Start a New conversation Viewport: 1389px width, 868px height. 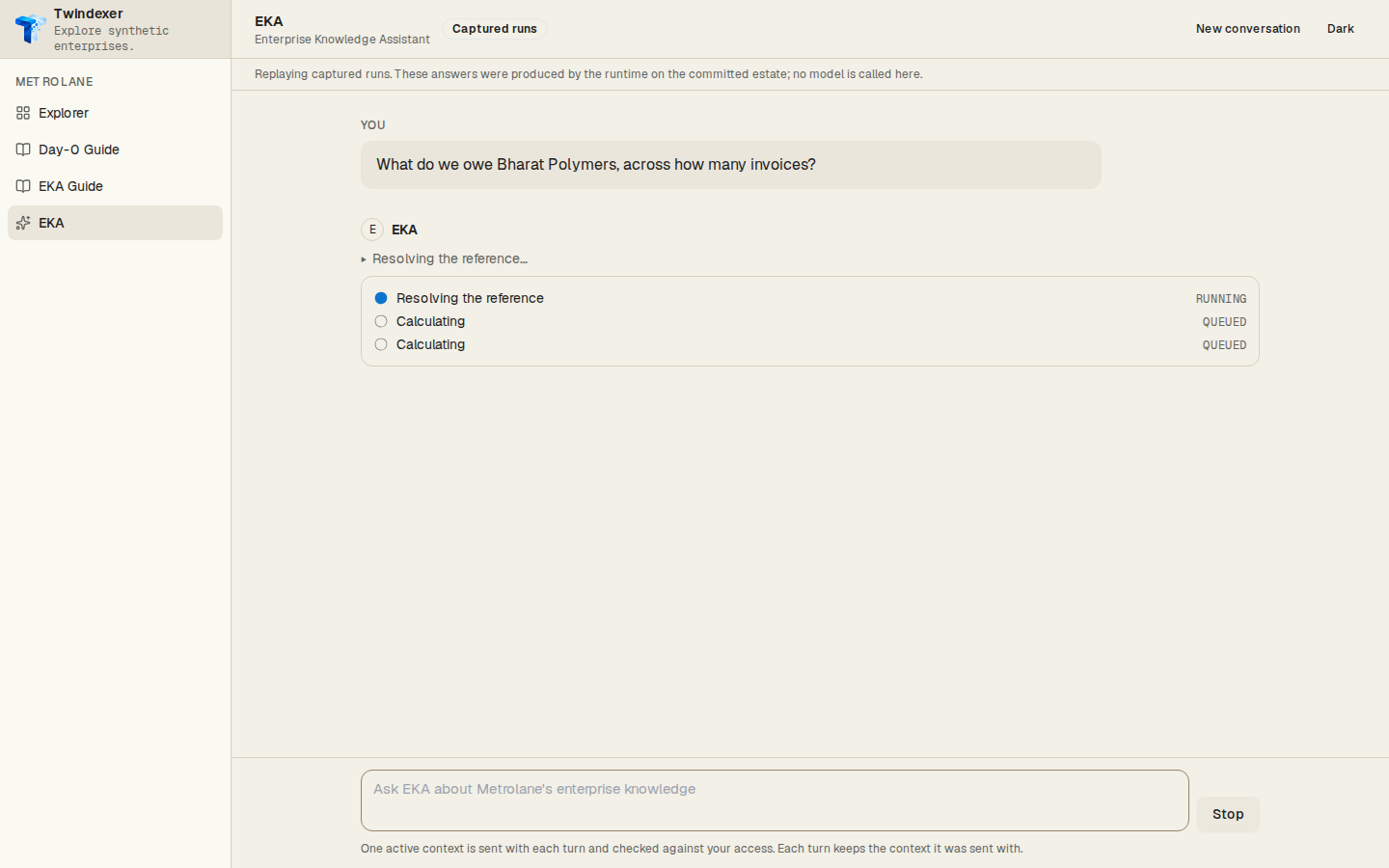(1248, 29)
